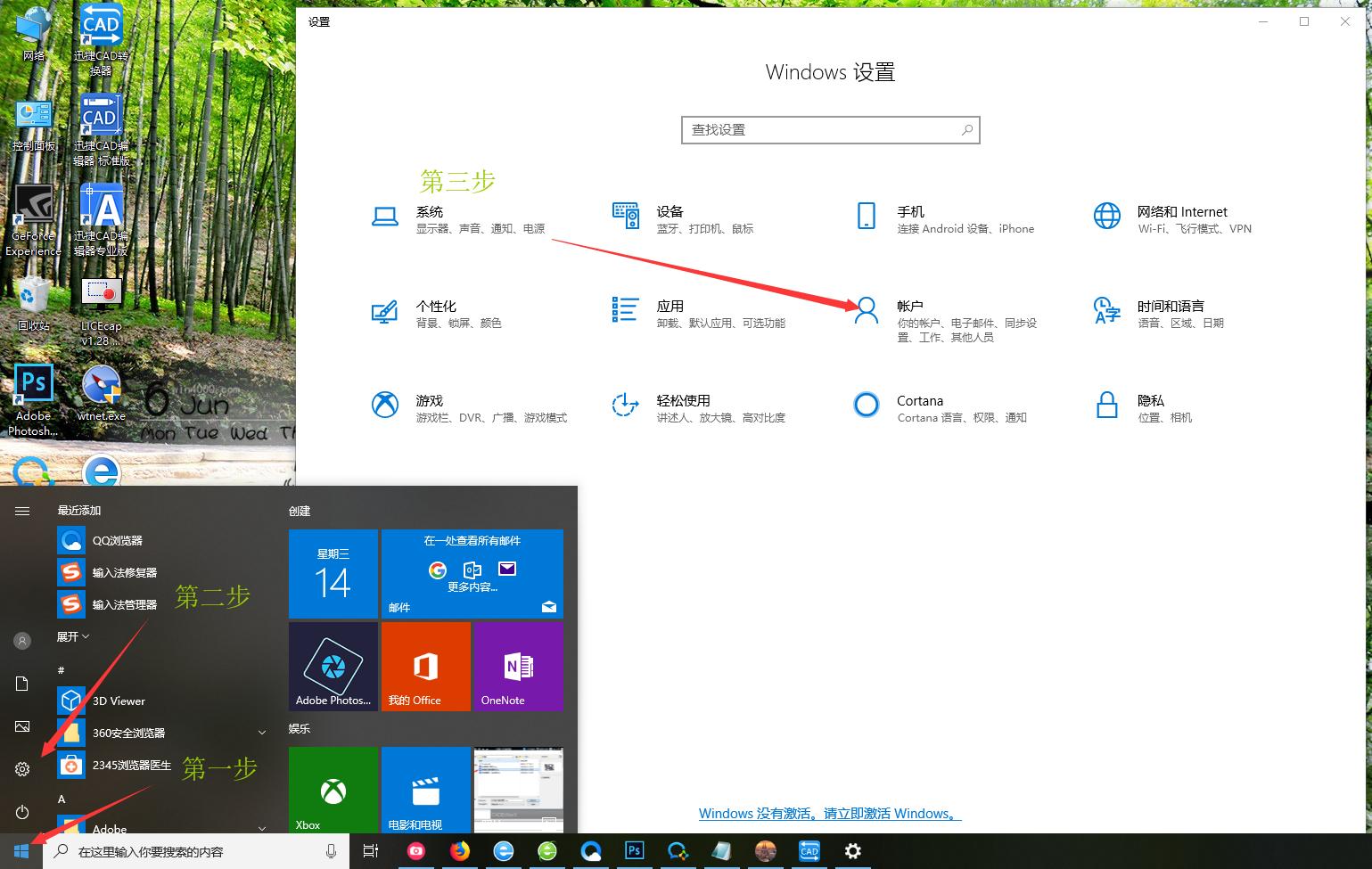This screenshot has width=1372, height=869.
Task: Expand the 360安全浏览器 group chevron
Action: [261, 732]
